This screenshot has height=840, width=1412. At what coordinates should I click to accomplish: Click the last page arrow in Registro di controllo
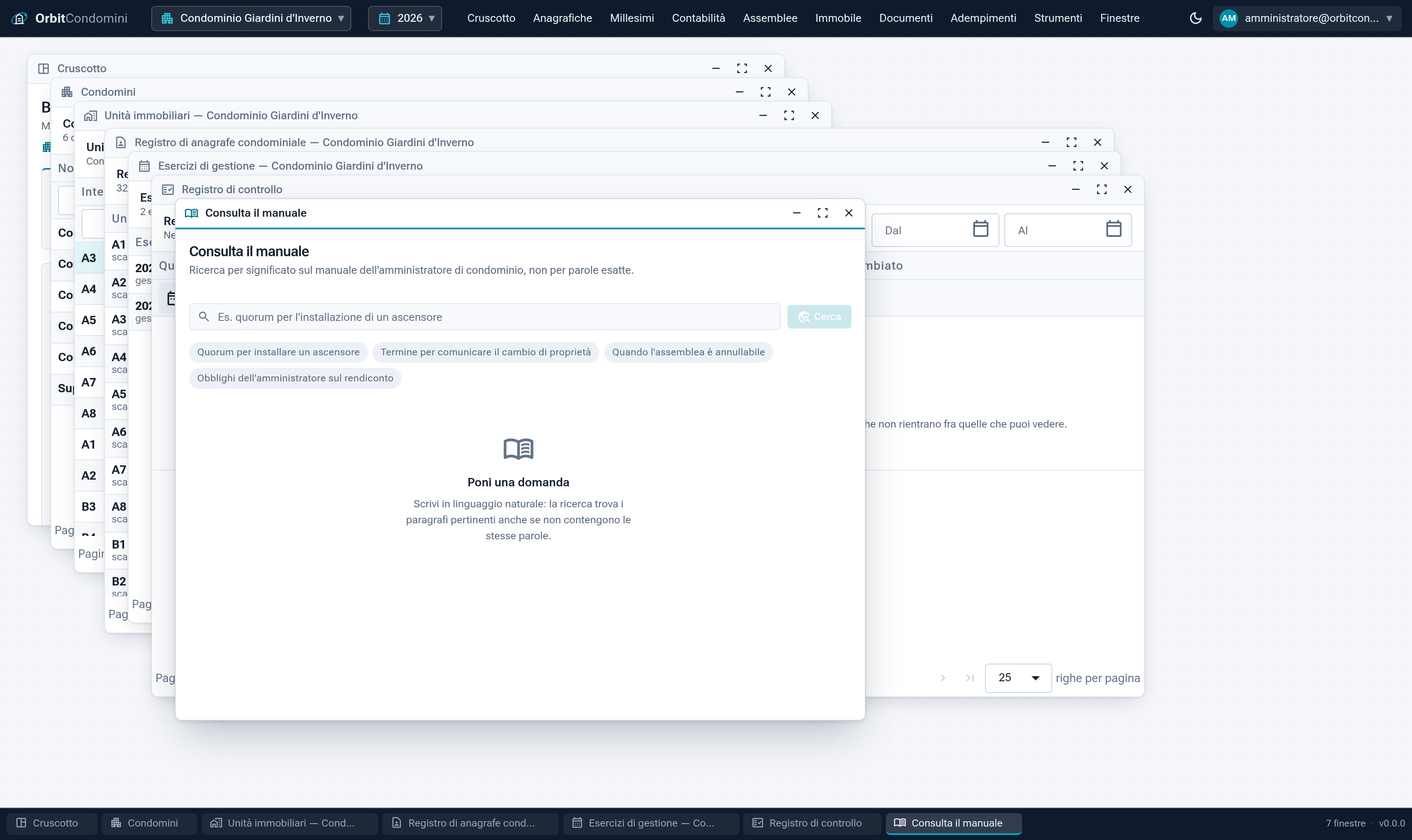[x=969, y=677]
